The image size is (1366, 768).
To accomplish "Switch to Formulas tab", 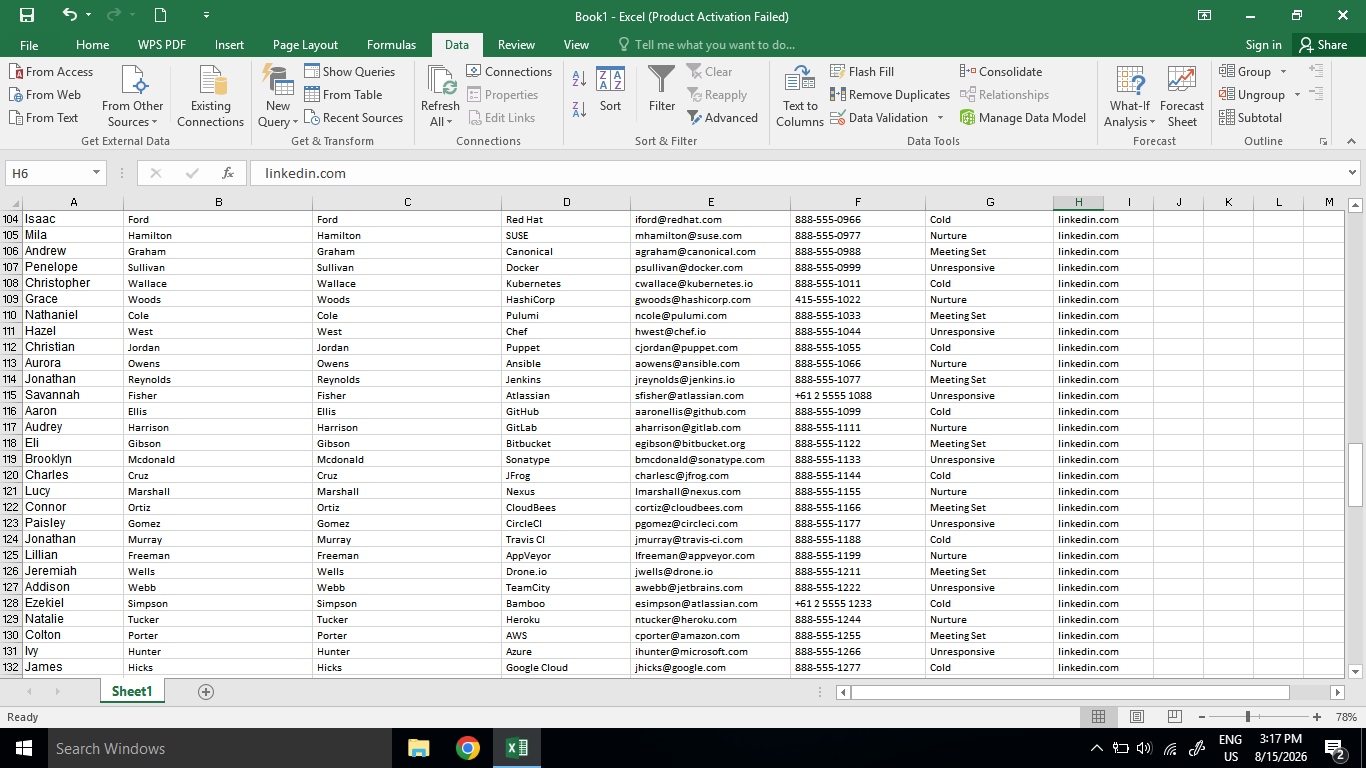I will tap(391, 45).
